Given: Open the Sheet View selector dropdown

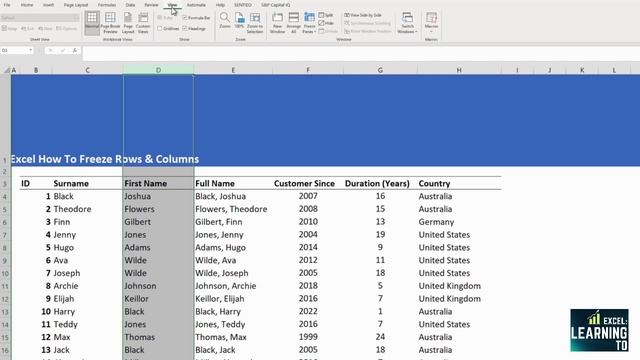Looking at the screenshot, I should tap(76, 18).
